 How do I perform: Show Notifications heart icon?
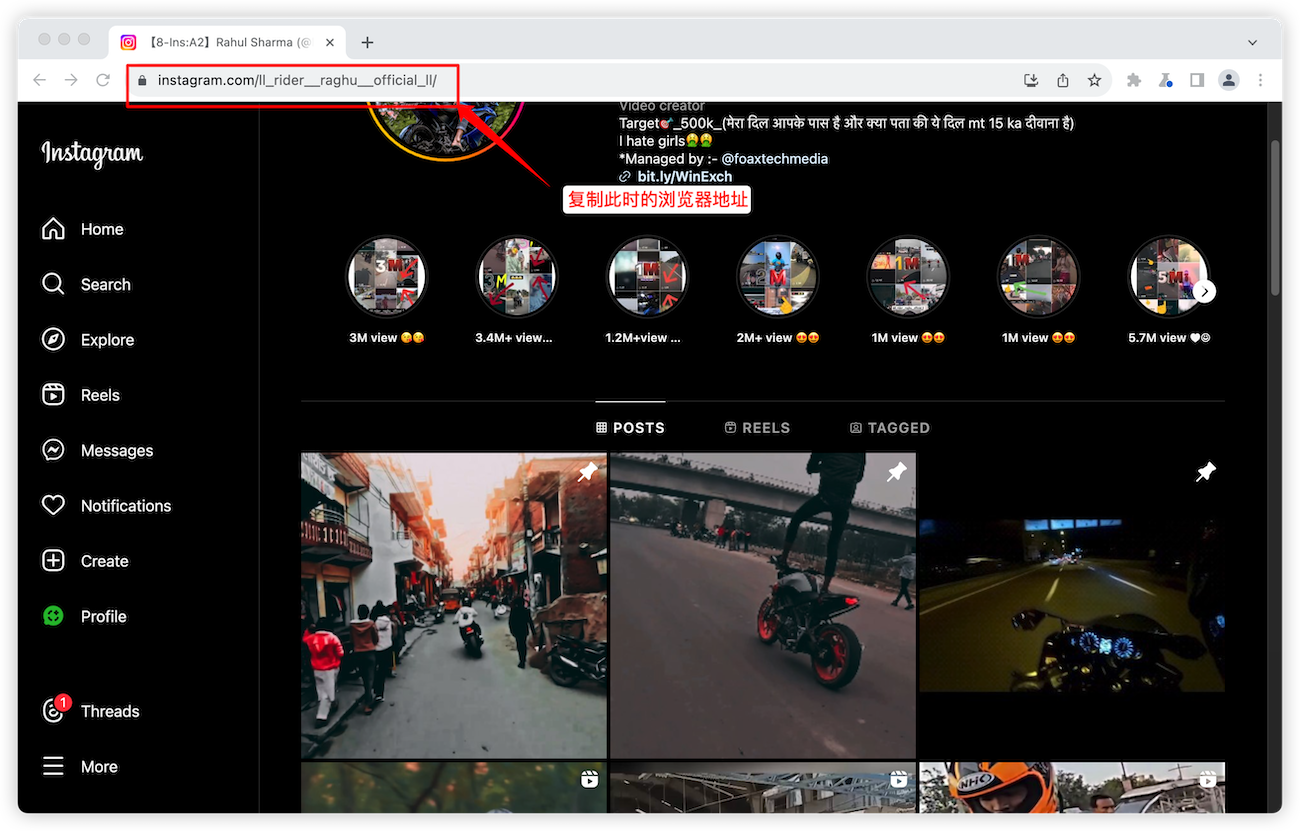pos(53,506)
